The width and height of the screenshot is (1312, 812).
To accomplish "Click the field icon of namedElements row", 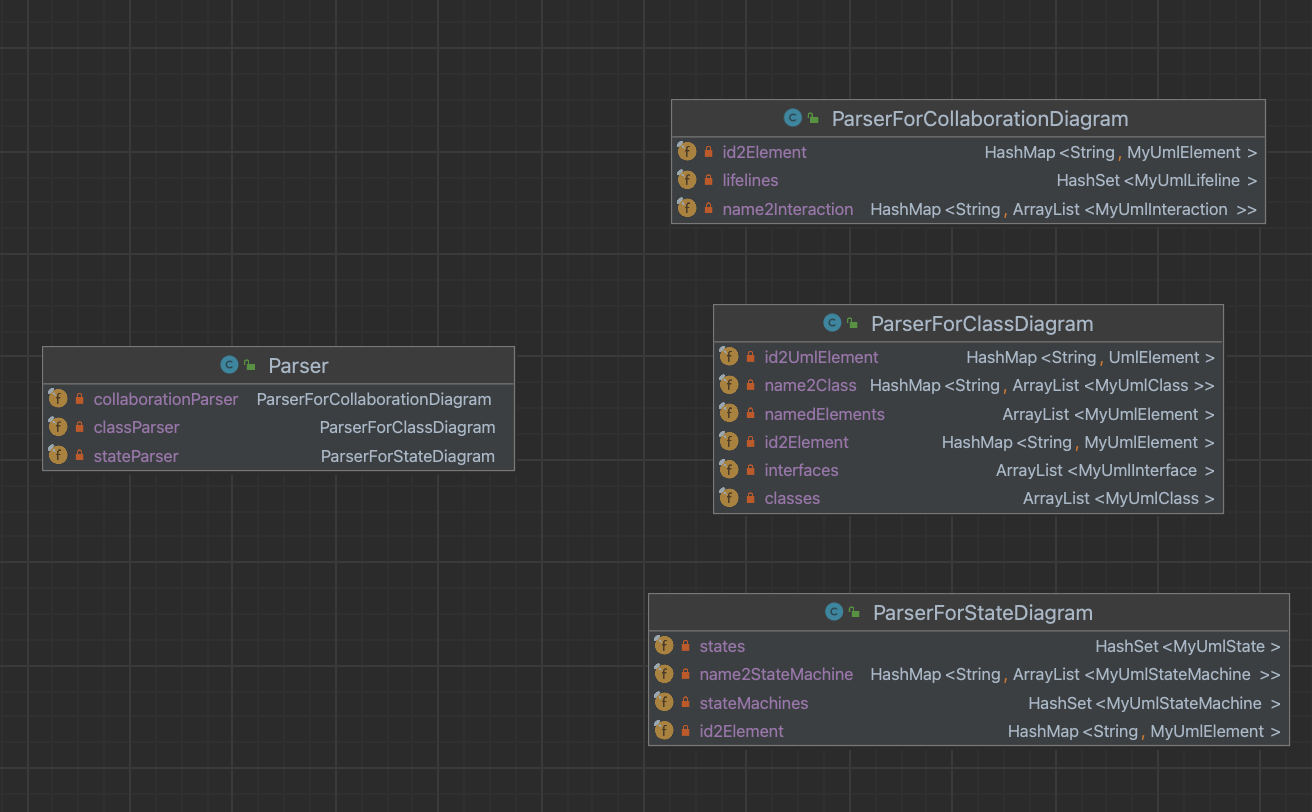I will 729,413.
